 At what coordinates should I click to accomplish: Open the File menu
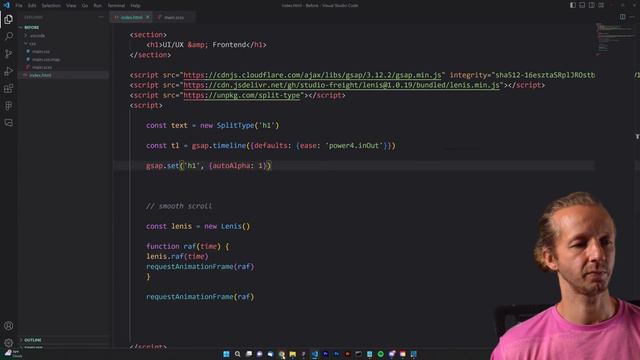click(x=19, y=6)
